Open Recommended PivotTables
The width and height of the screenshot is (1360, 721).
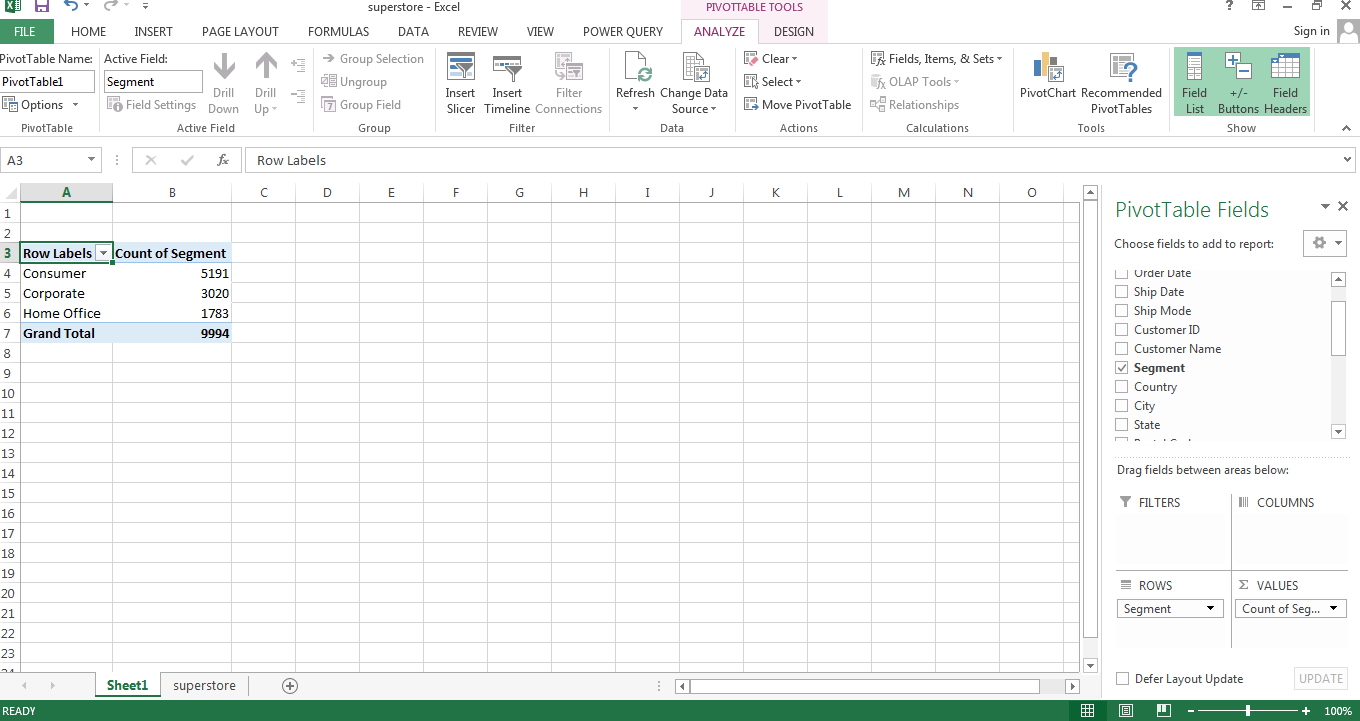coord(1121,70)
